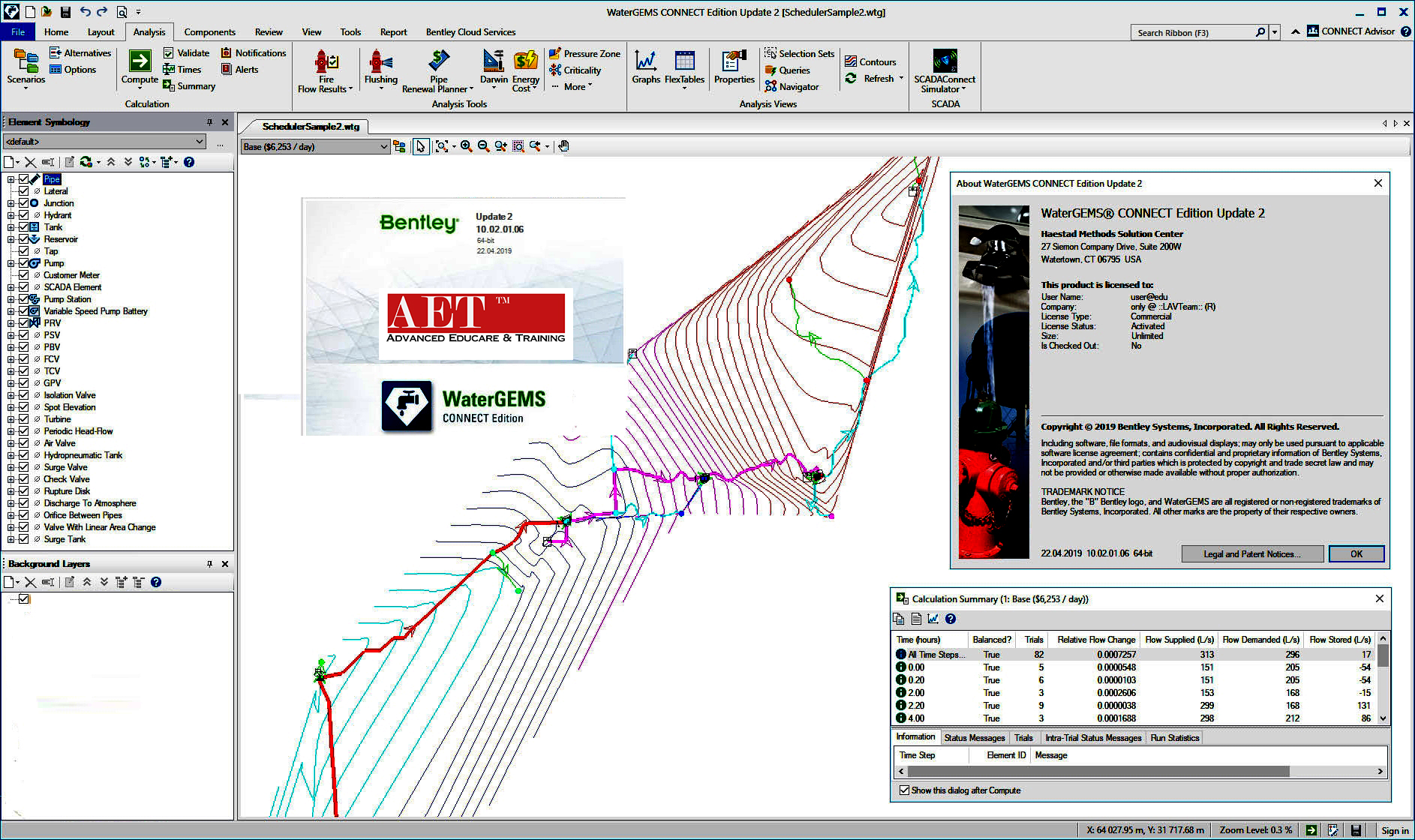Expand the Pump tree node

(11, 263)
